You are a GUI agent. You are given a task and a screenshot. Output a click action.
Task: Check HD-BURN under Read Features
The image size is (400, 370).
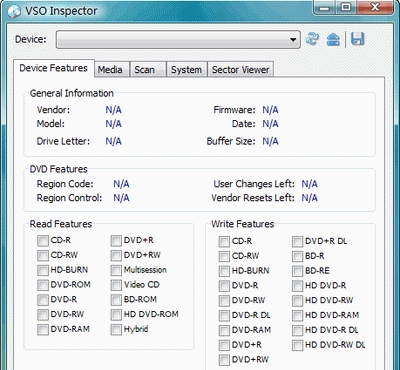(42, 270)
